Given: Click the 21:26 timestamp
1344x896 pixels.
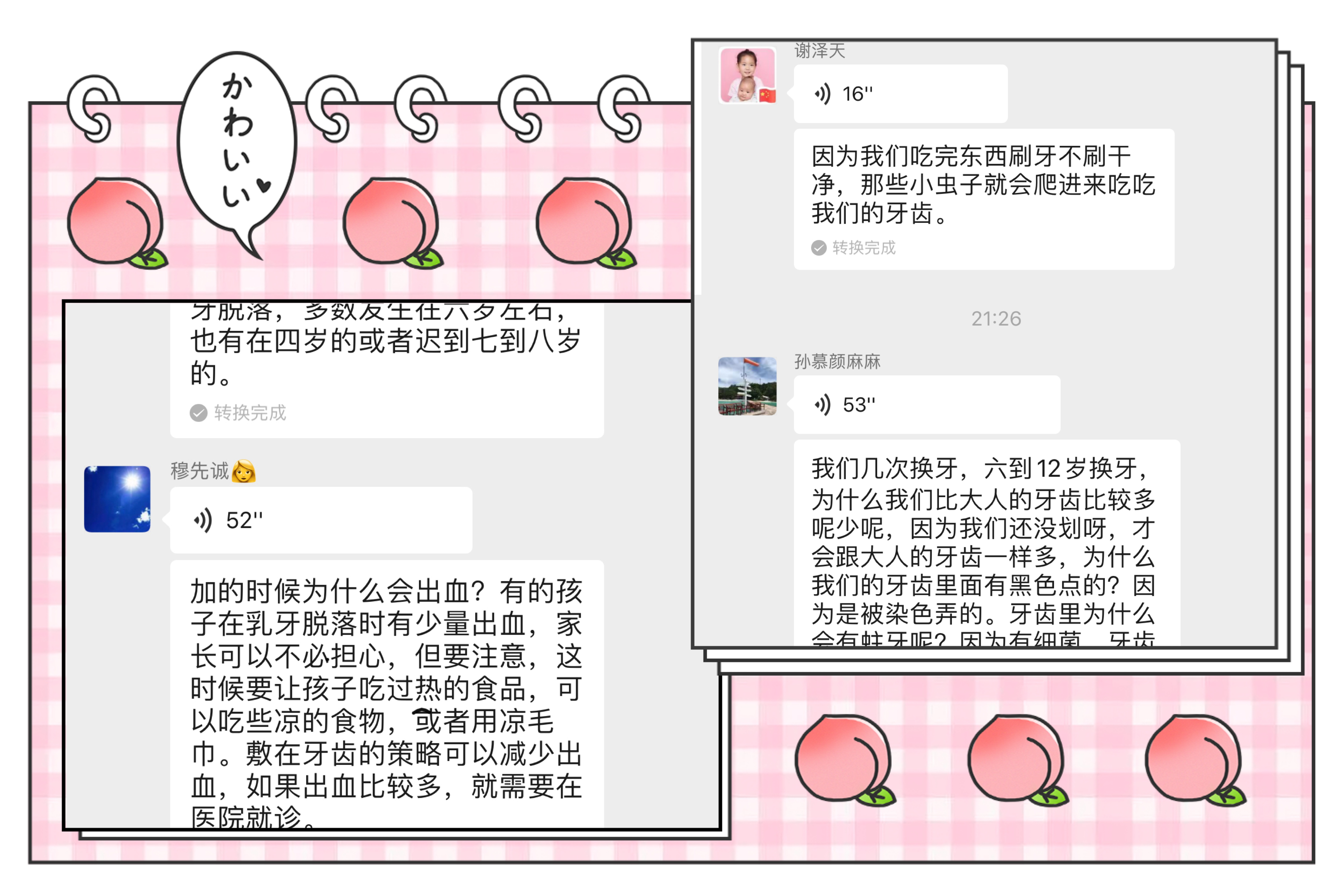Looking at the screenshot, I should (x=996, y=318).
